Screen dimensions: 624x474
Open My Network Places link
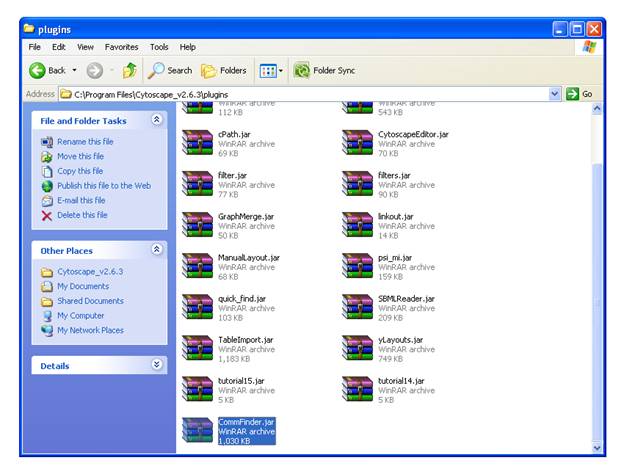coord(90,330)
